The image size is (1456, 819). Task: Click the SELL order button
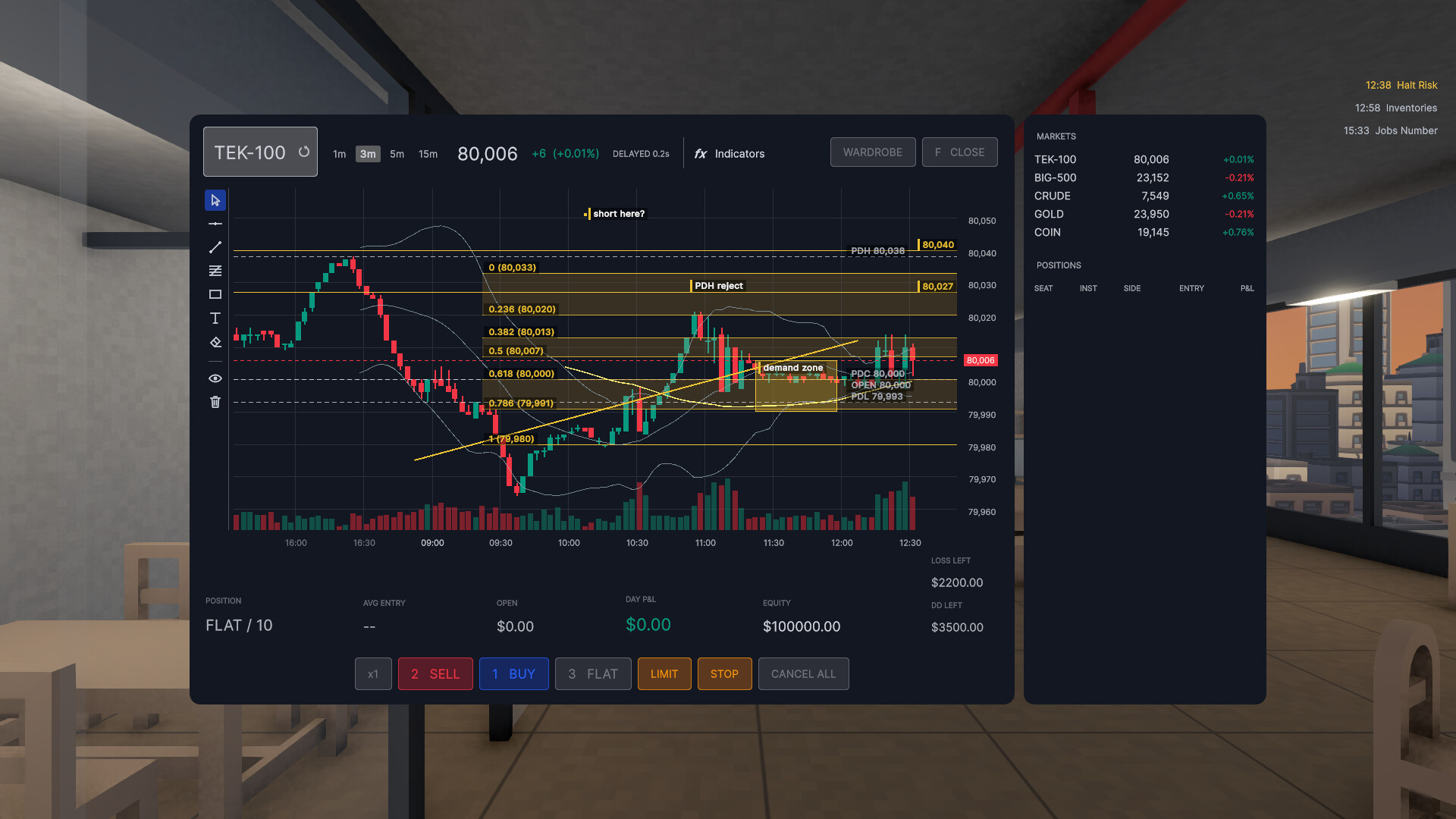(435, 673)
